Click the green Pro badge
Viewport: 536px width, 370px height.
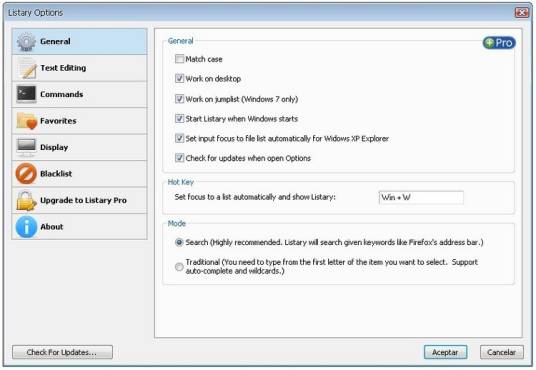(x=499, y=43)
